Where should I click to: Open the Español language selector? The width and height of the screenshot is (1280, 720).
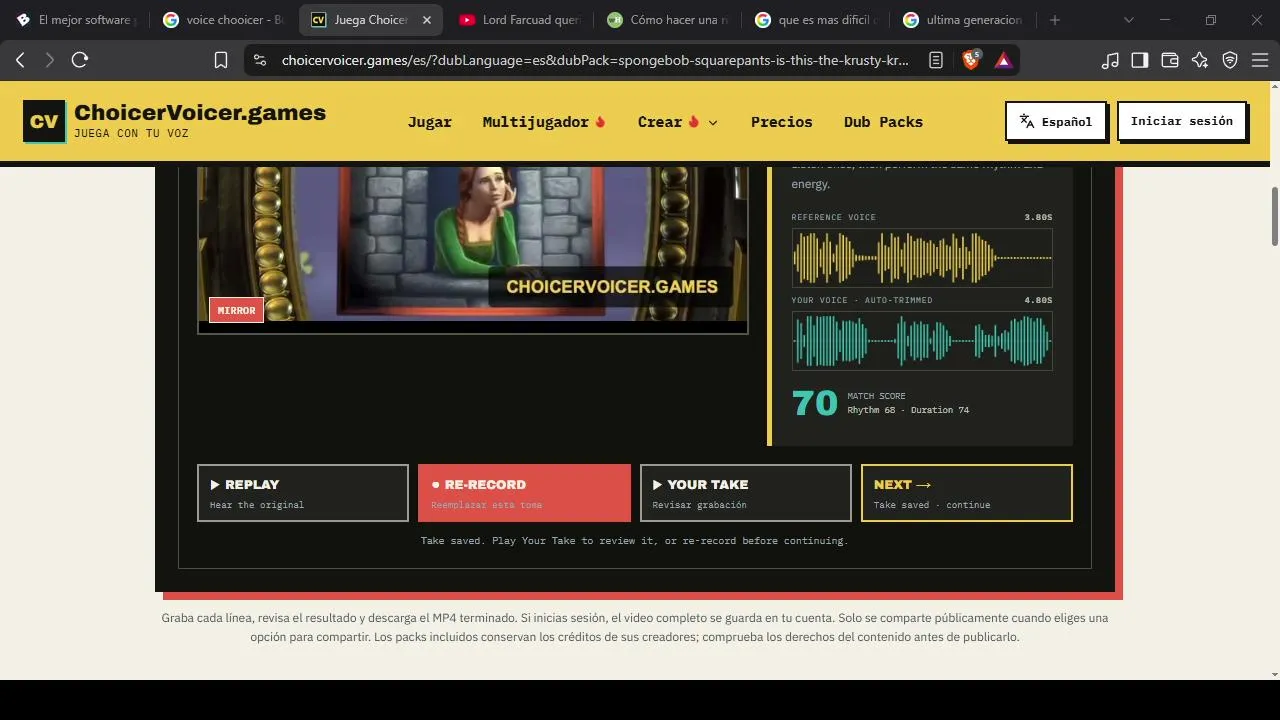coord(1056,121)
